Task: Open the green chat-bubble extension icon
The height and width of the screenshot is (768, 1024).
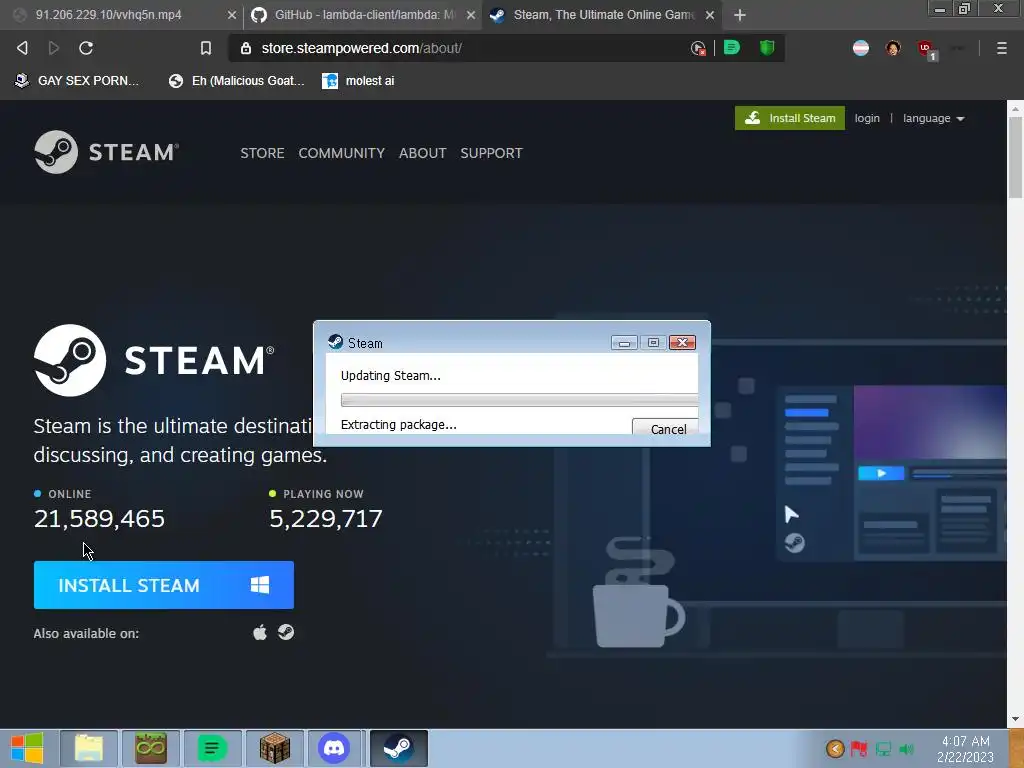Action: 732,48
